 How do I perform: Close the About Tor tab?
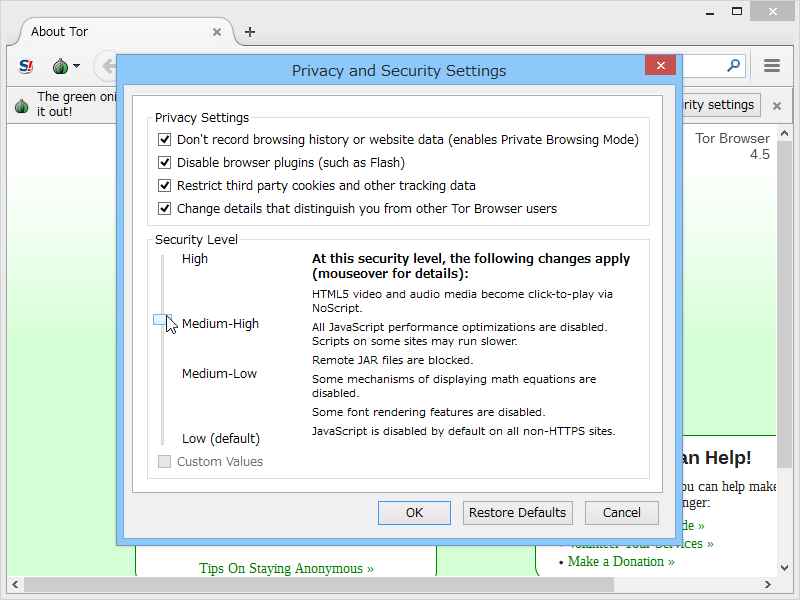tap(217, 31)
